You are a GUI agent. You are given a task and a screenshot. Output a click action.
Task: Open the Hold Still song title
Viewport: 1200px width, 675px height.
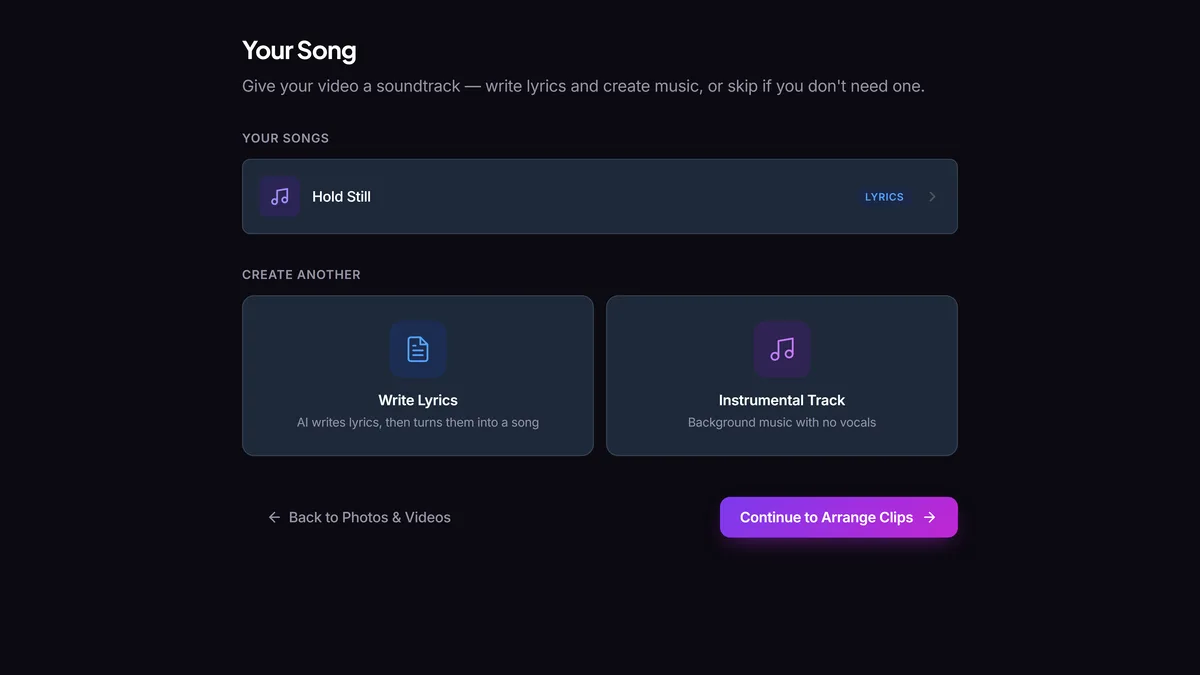coord(341,197)
